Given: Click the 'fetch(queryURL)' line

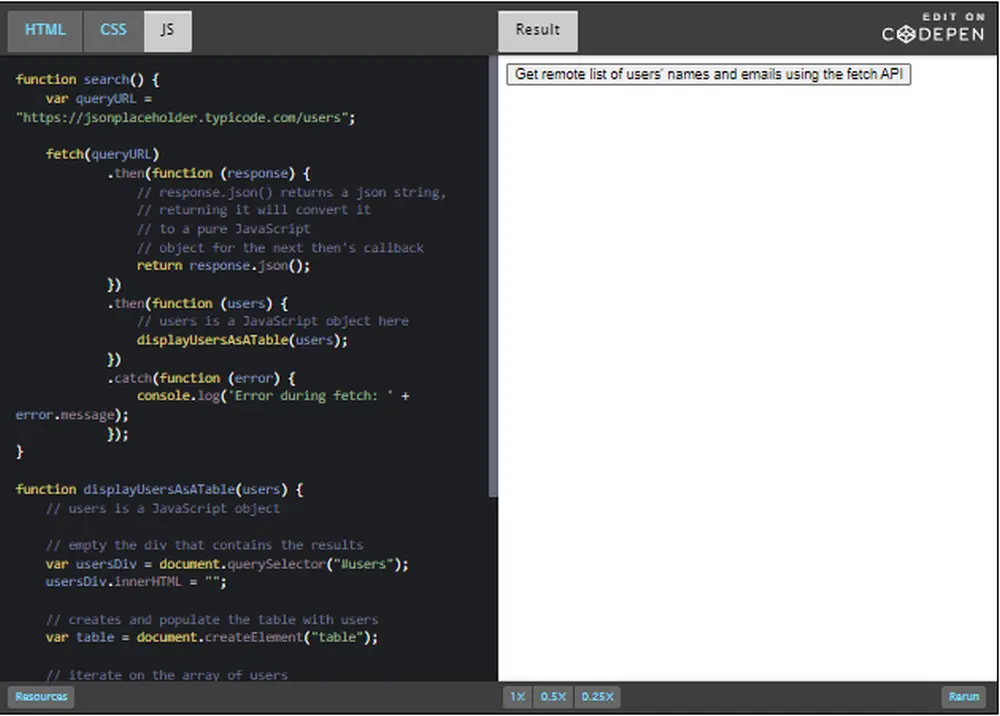Looking at the screenshot, I should point(102,154).
